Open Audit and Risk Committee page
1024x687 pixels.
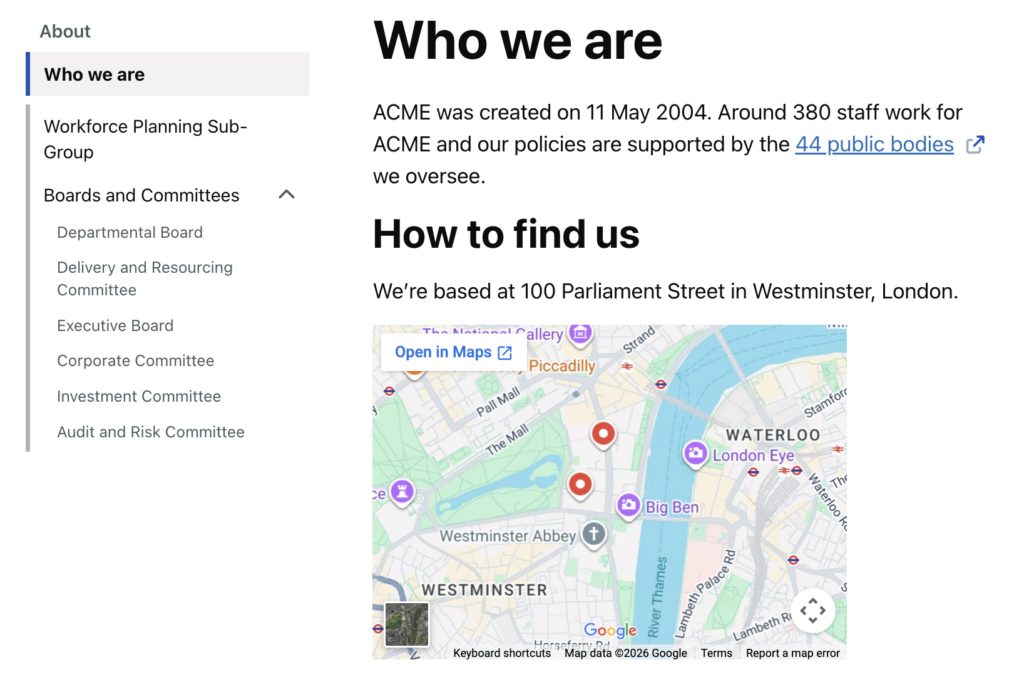click(151, 432)
